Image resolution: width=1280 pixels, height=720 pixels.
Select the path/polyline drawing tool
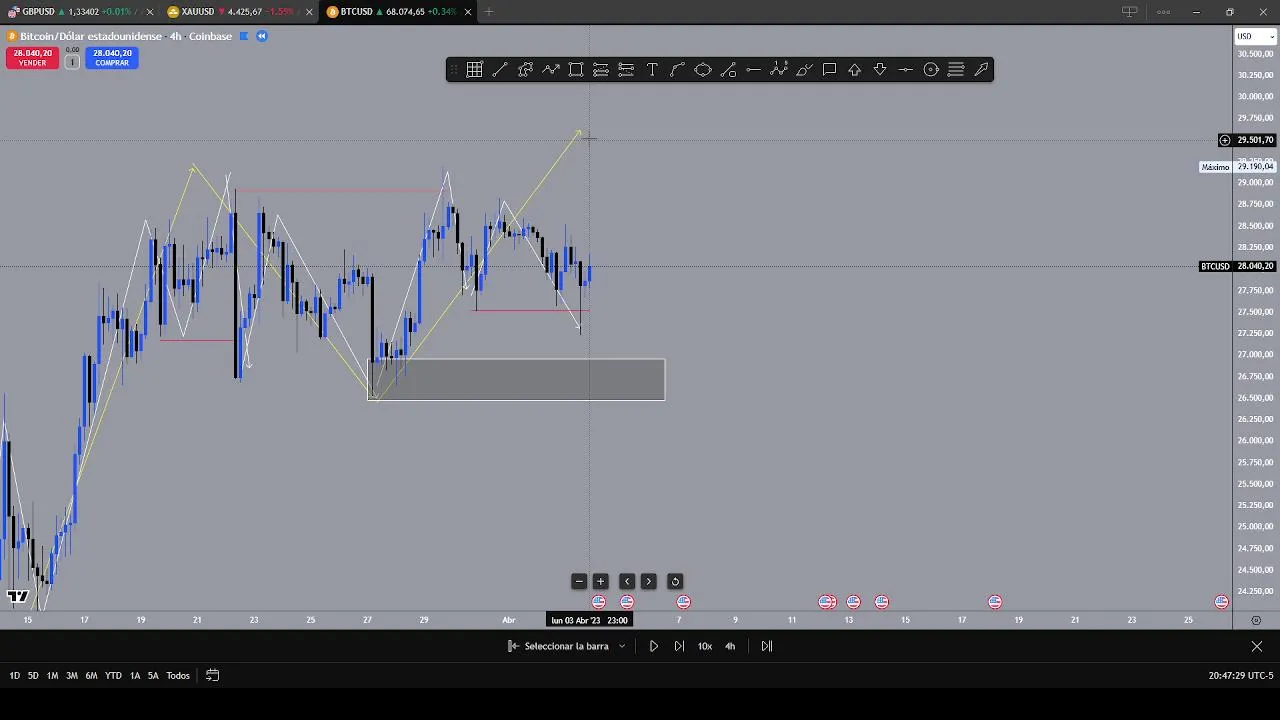coord(525,69)
